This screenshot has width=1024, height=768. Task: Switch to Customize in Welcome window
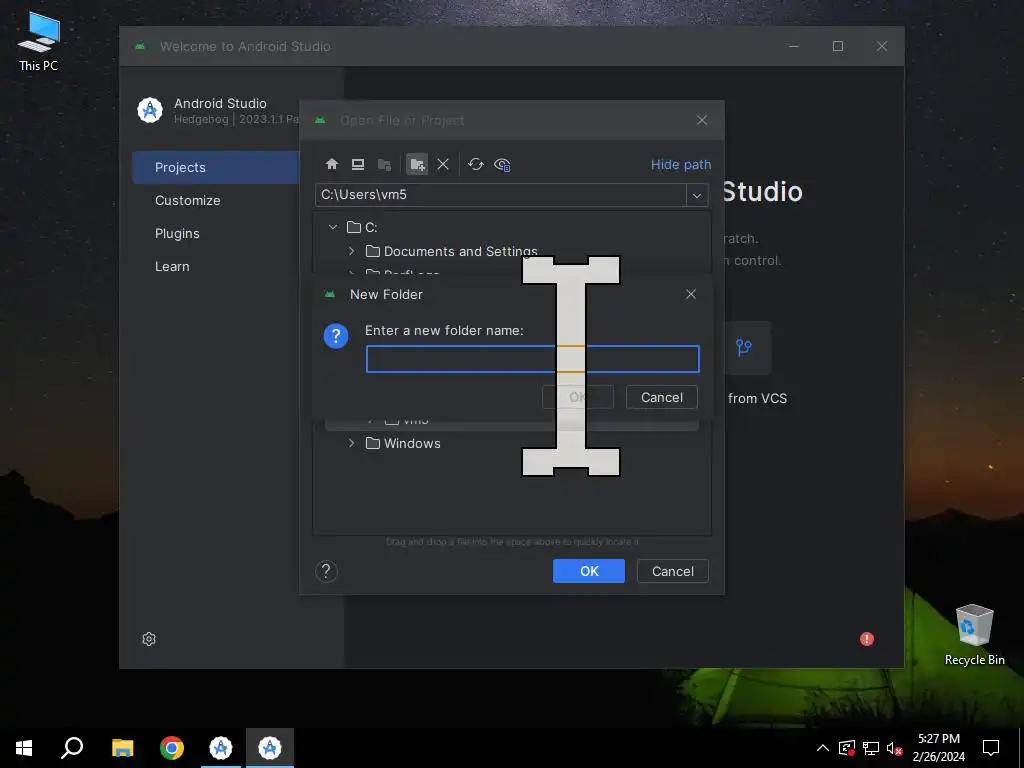tap(187, 200)
